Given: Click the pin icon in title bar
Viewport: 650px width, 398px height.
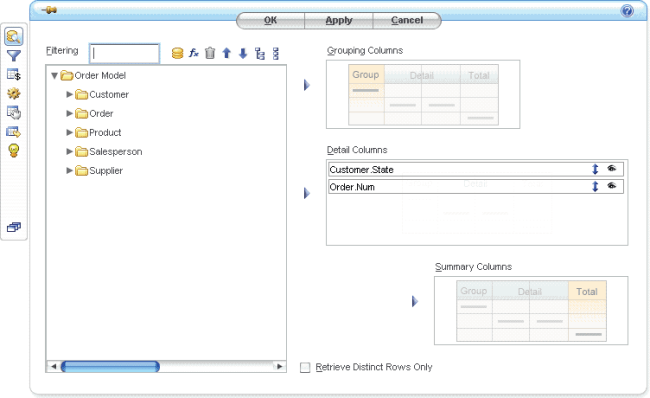Looking at the screenshot, I should point(49,10).
